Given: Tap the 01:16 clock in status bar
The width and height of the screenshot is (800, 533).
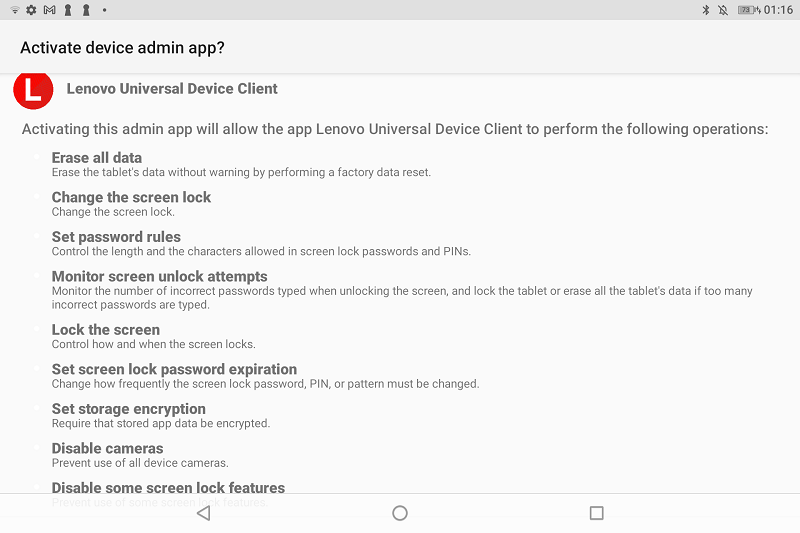Looking at the screenshot, I should click(778, 10).
